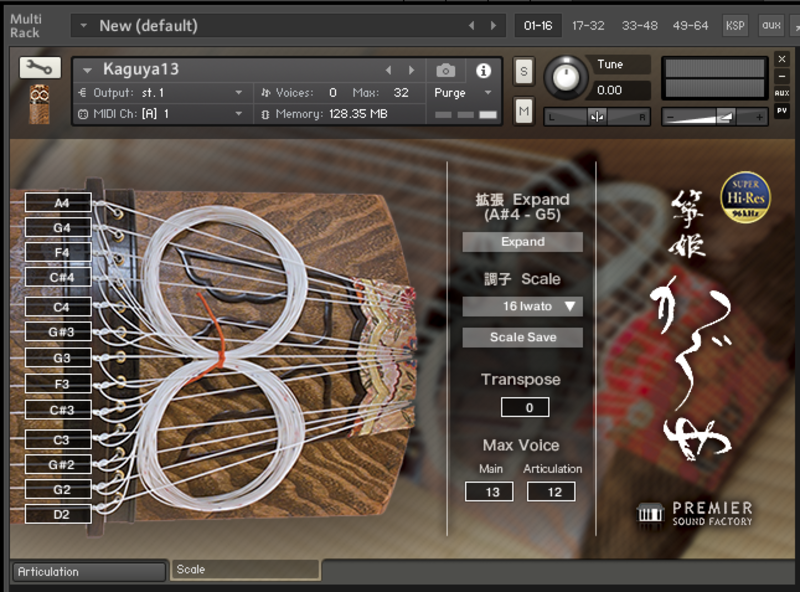
Task: Click the Max Voice Articulation value 12
Action: pyautogui.click(x=551, y=492)
